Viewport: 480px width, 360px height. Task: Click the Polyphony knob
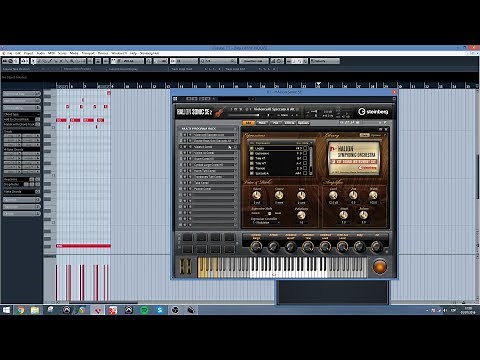[x=301, y=215]
